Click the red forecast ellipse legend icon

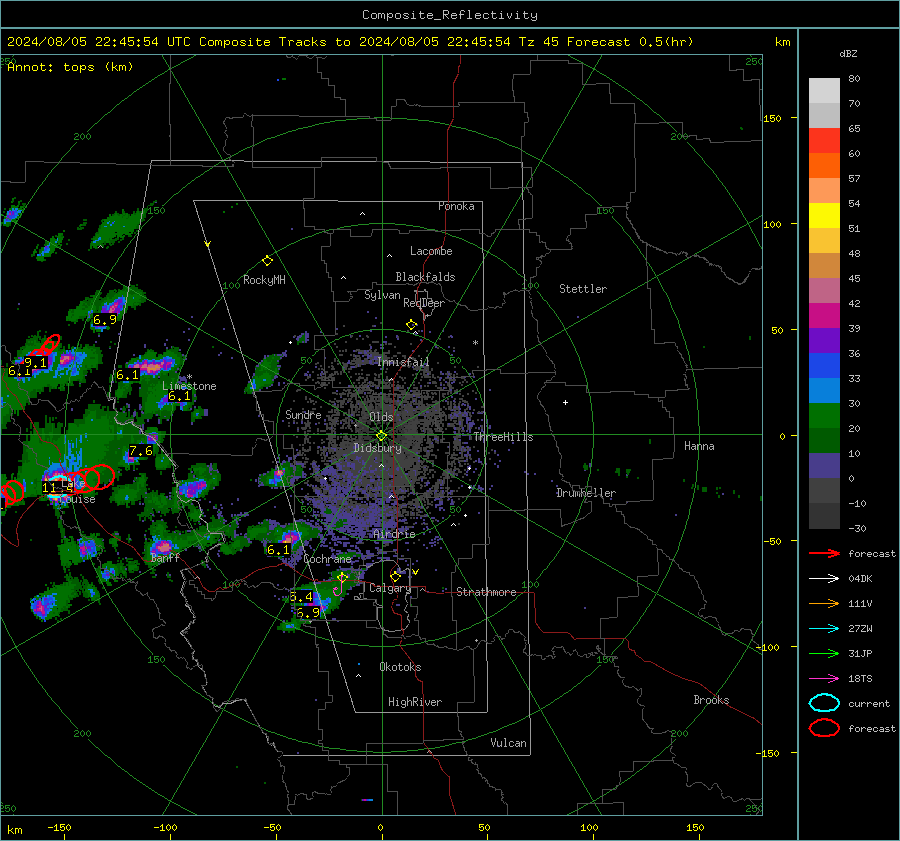824,728
